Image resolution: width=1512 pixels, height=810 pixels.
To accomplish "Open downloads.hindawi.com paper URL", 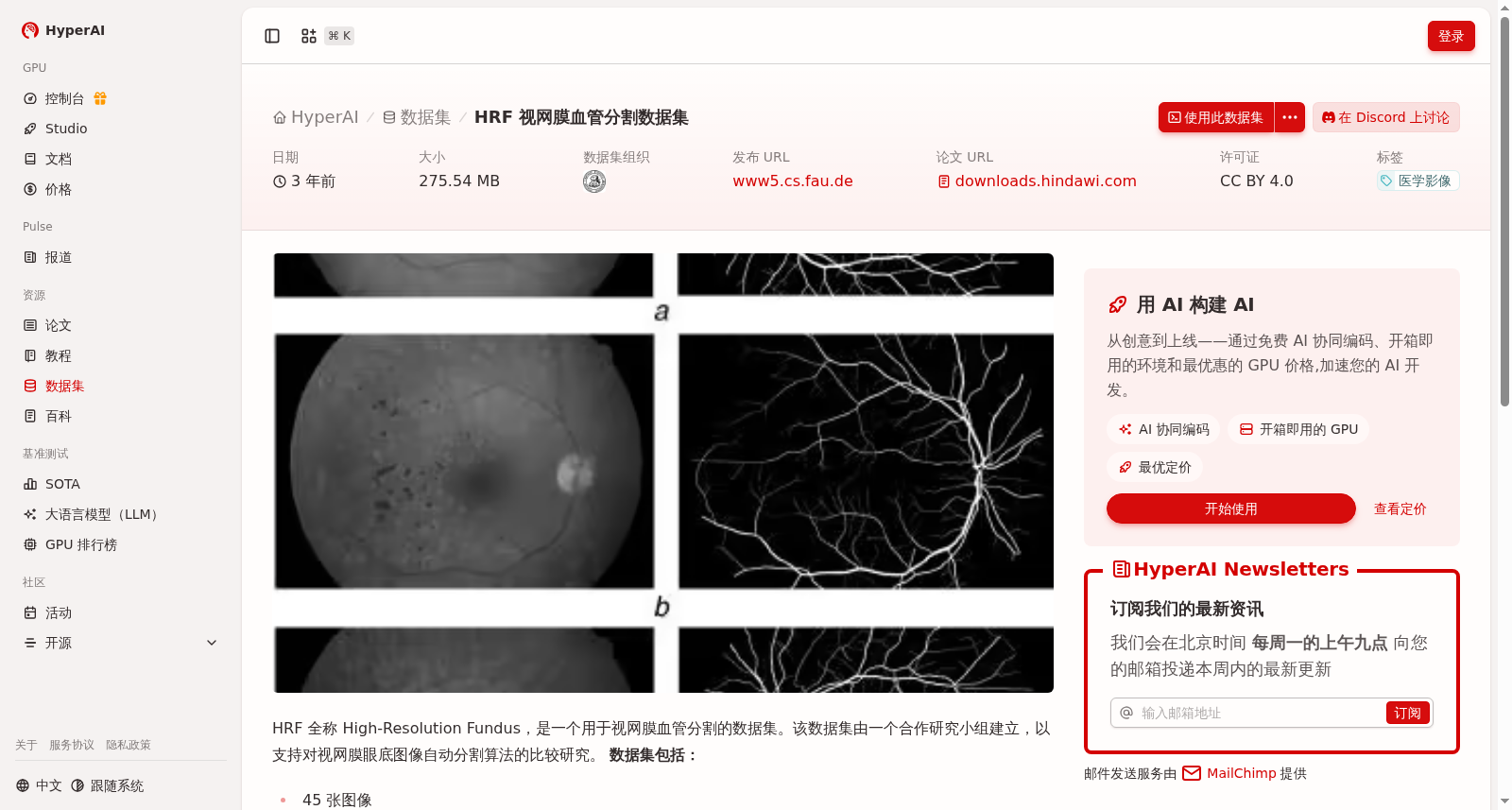I will coord(1037,181).
